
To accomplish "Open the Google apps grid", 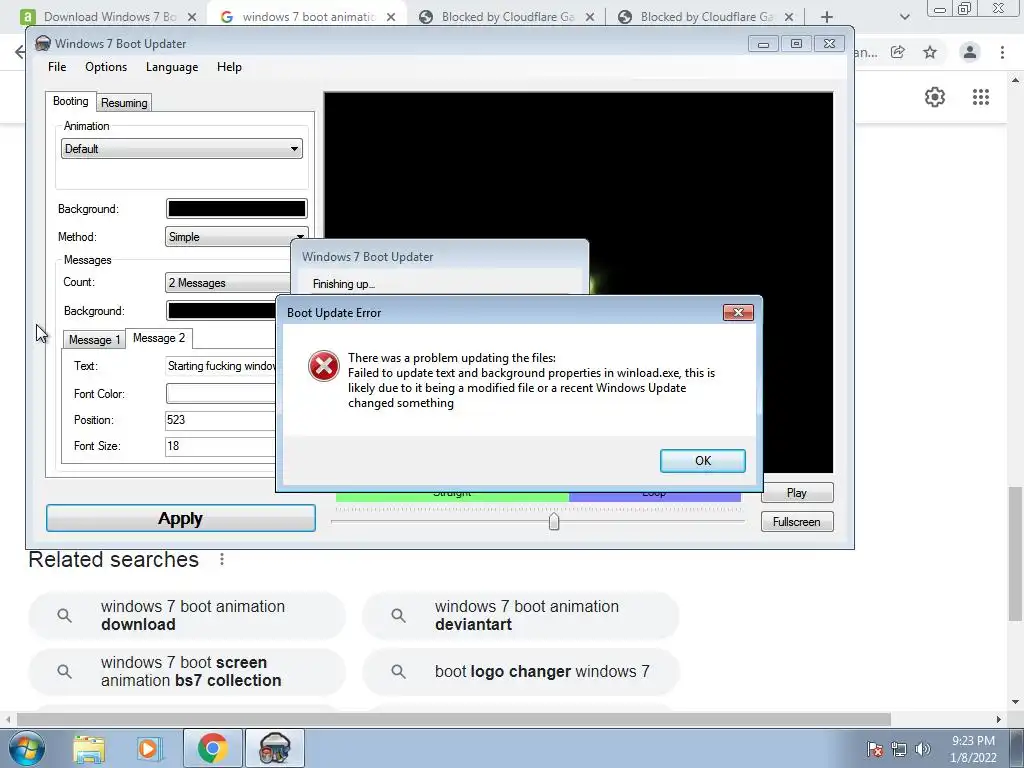I will pos(981,97).
